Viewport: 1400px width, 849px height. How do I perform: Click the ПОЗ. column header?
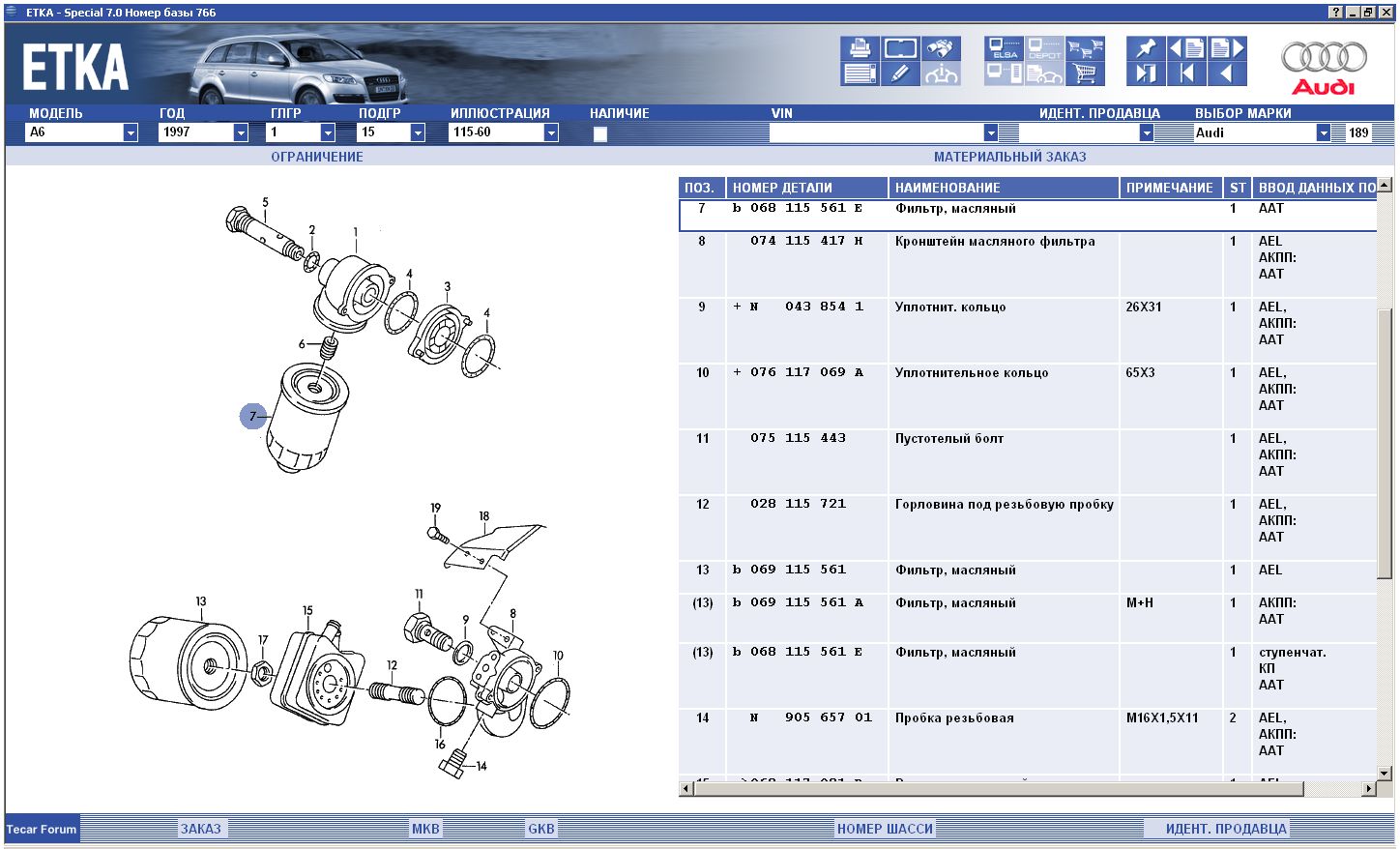tap(702, 188)
